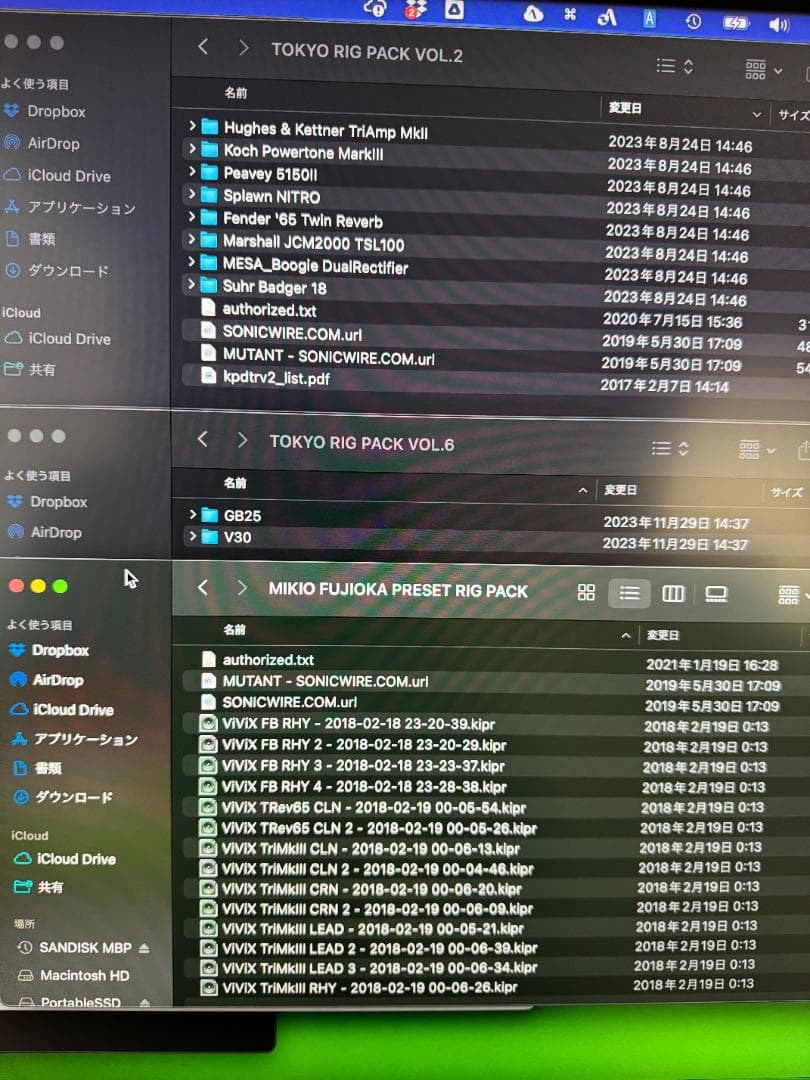Select Gallery view in the bottom Finder window
Screen dimensions: 810x1080
[x=714, y=592]
